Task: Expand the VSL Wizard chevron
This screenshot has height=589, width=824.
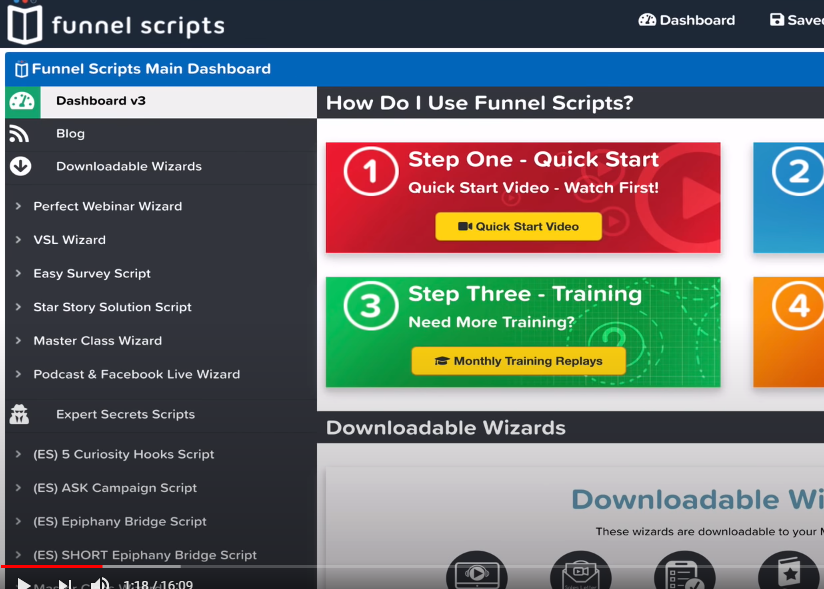Action: pyautogui.click(x=18, y=240)
